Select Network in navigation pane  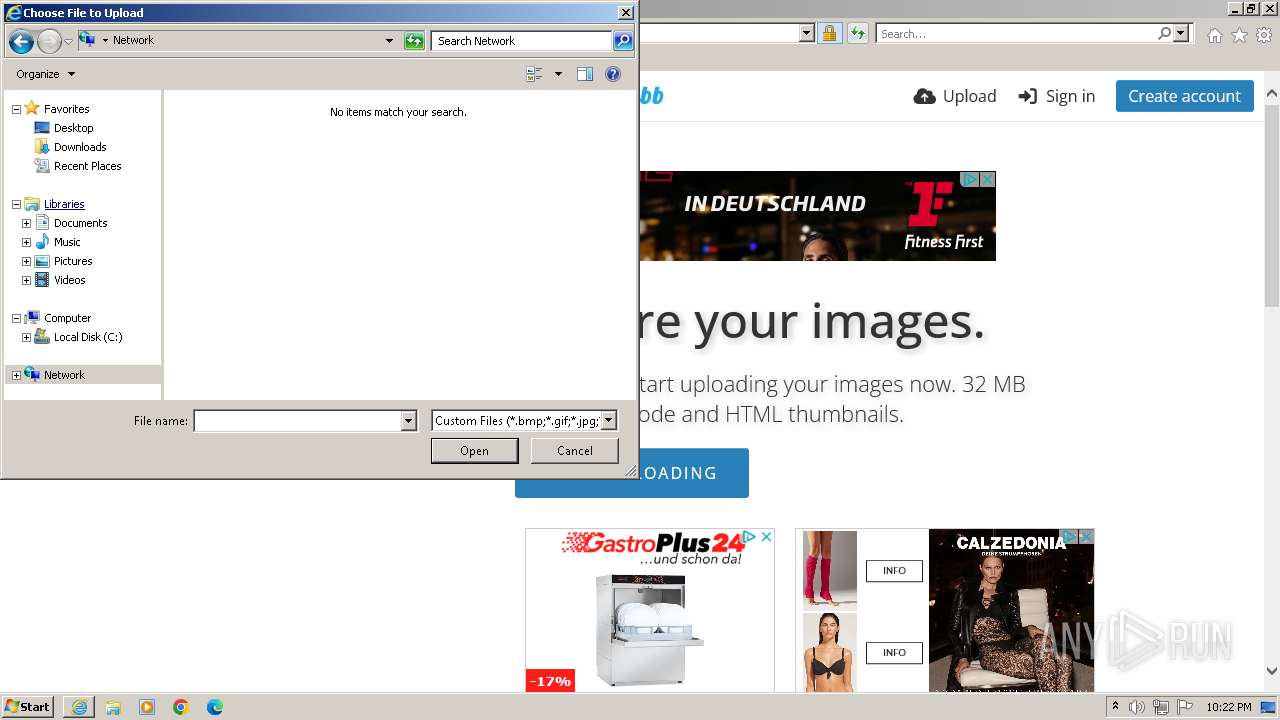coord(64,375)
